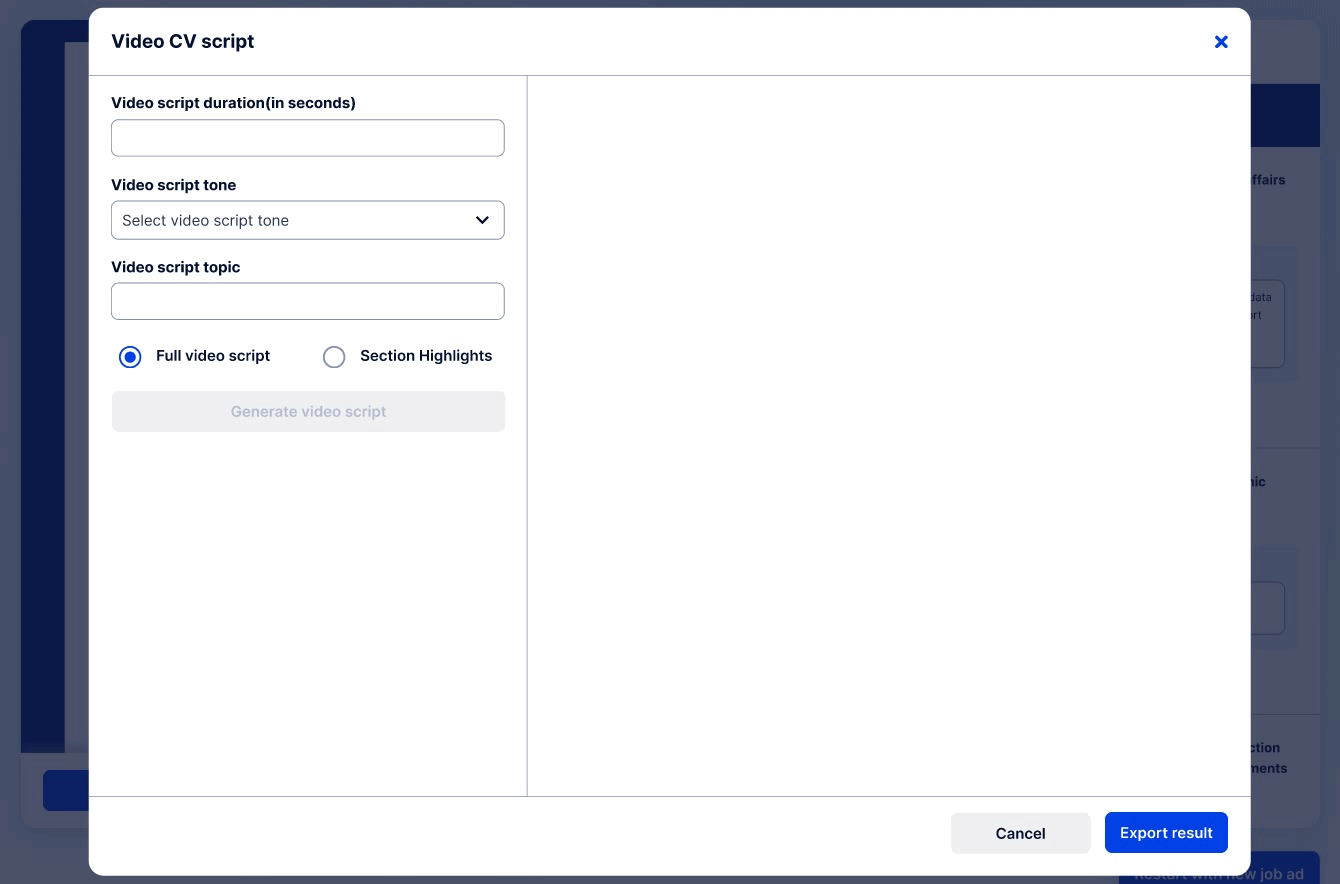Focus the video script topic field
This screenshot has height=884, width=1340.
[x=308, y=301]
